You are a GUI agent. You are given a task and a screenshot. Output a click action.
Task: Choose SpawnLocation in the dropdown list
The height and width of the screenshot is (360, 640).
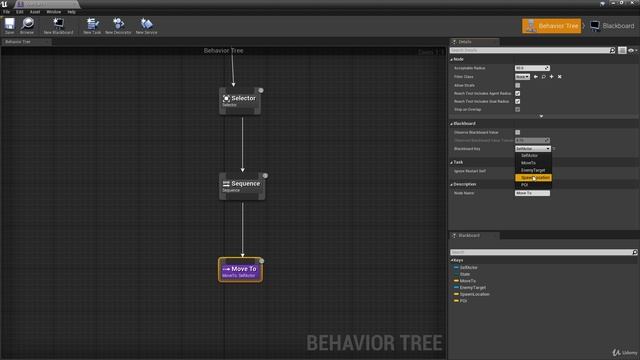(533, 178)
